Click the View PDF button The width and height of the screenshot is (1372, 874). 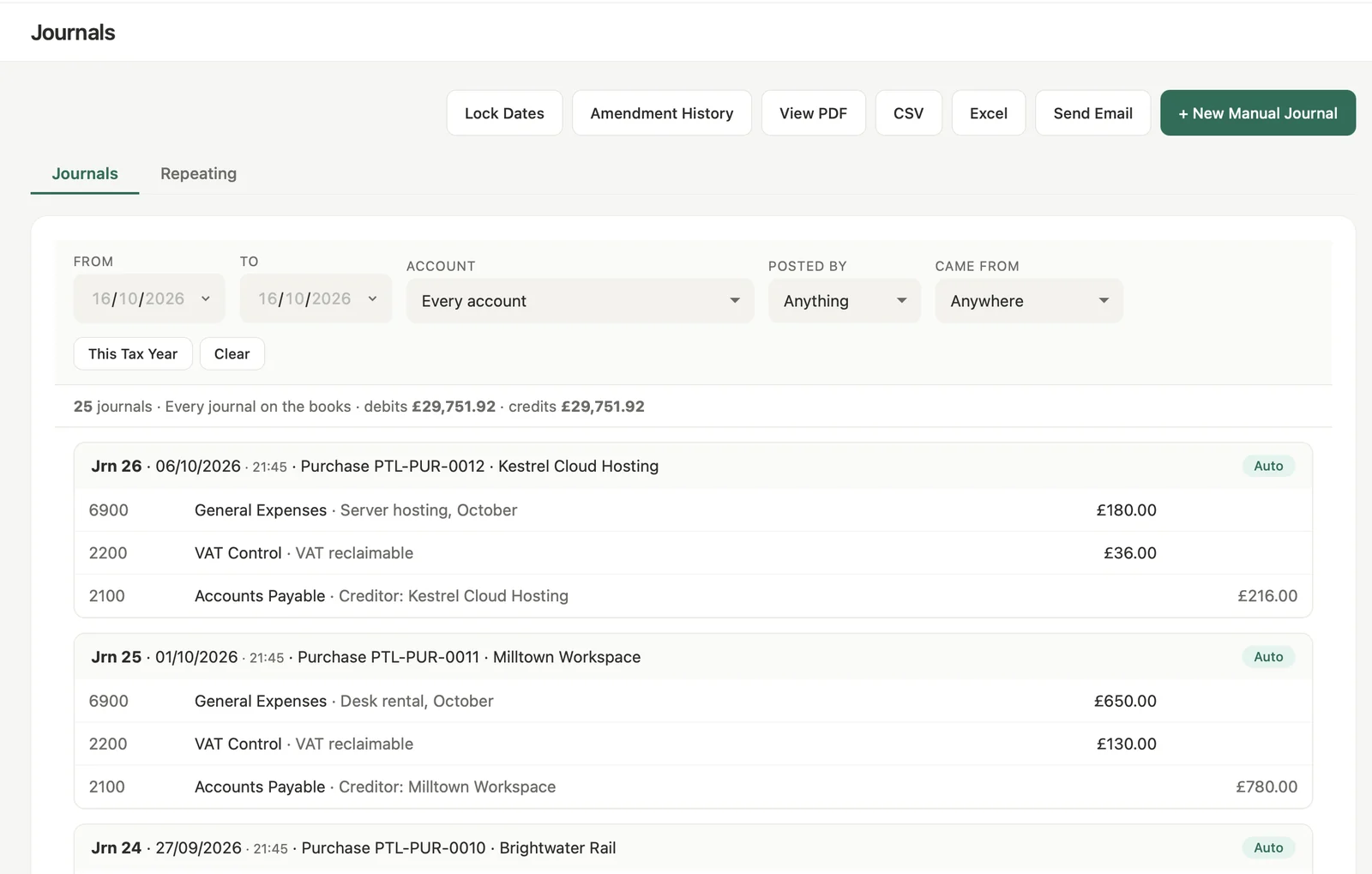tap(813, 113)
